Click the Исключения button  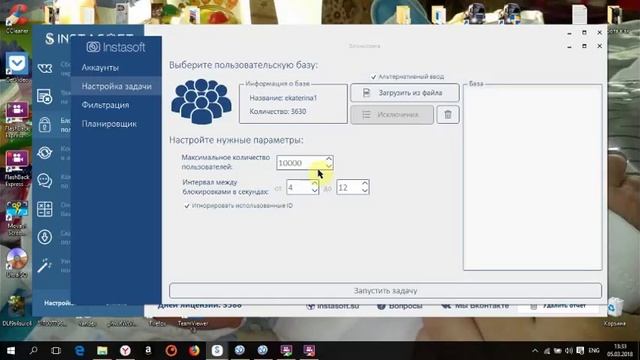pyautogui.click(x=392, y=115)
